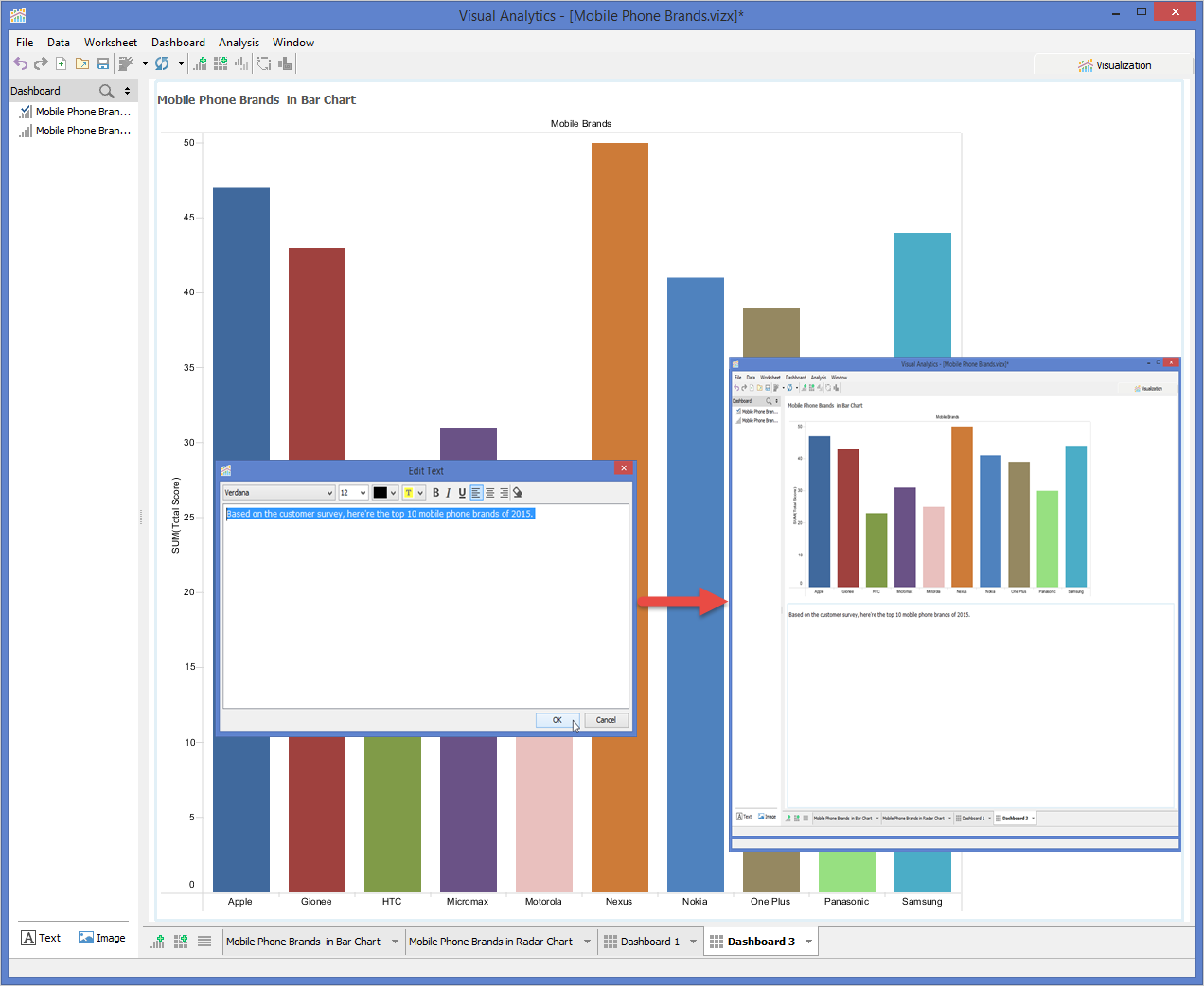Click the last bar-shaped toolbar icon

[285, 63]
